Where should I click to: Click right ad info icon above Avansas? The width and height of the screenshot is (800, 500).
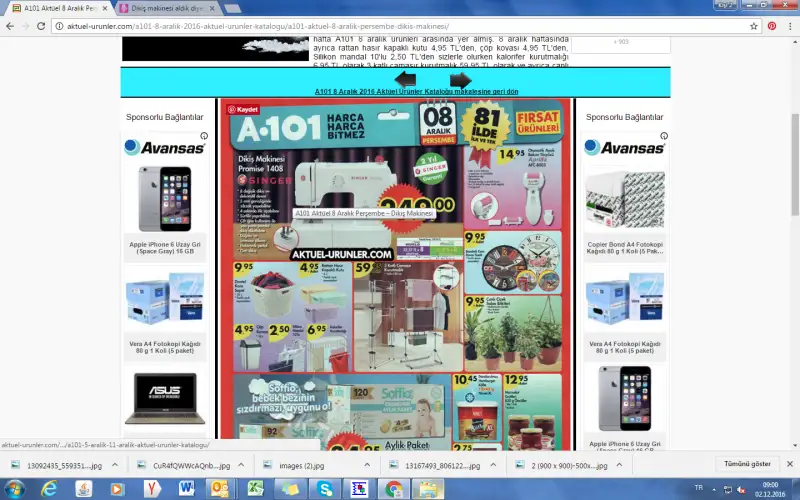tap(664, 136)
